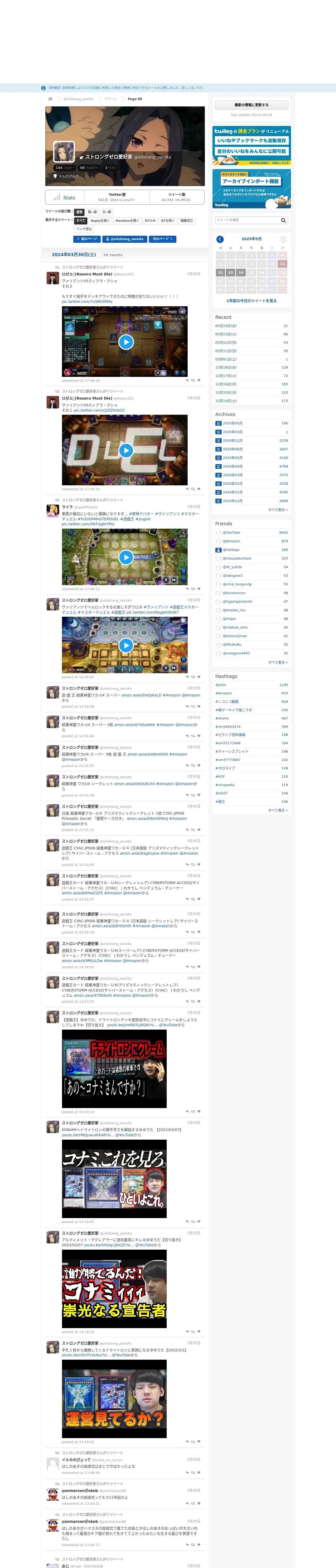Retweet the tweet posted at 16:36:47
Image resolution: width=336 pixels, height=1568 pixels.
click(x=193, y=677)
